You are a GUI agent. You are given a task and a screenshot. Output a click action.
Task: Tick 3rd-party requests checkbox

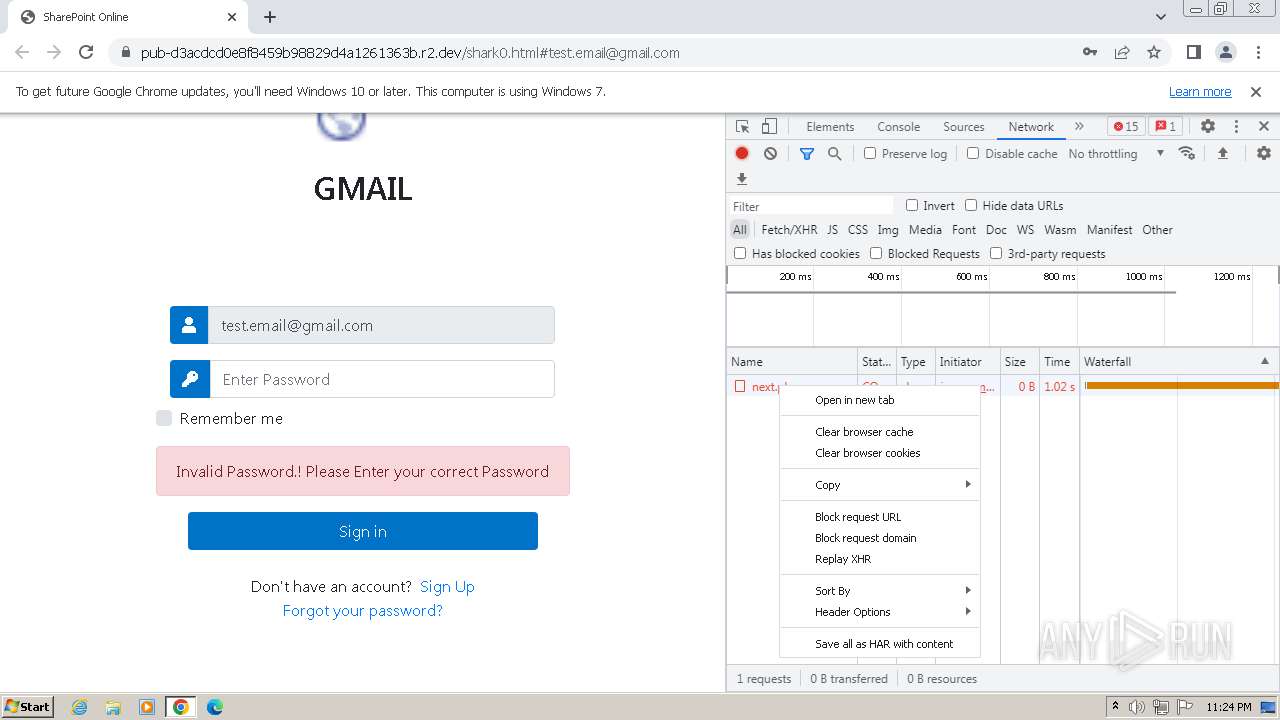point(996,253)
